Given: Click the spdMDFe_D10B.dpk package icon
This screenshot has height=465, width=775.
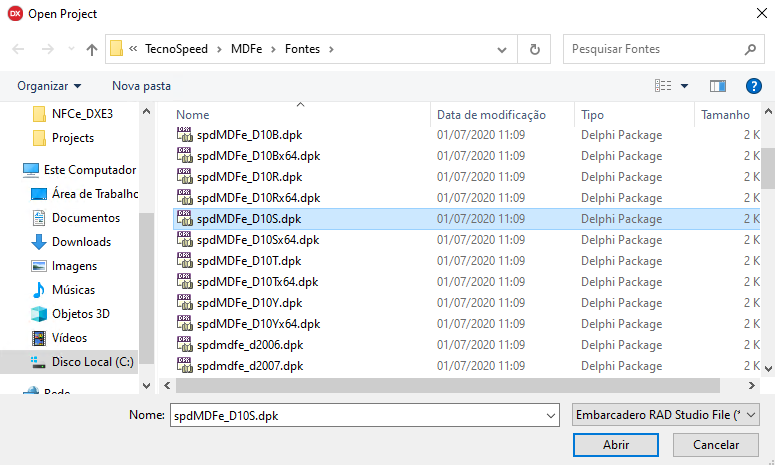Looking at the screenshot, I should click(184, 135).
